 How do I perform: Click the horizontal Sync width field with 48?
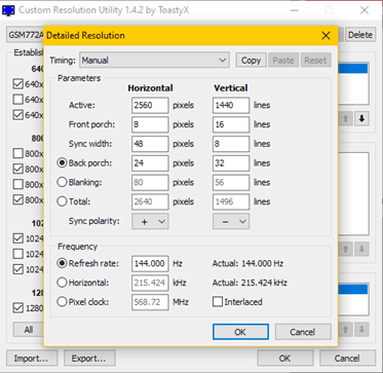click(150, 144)
